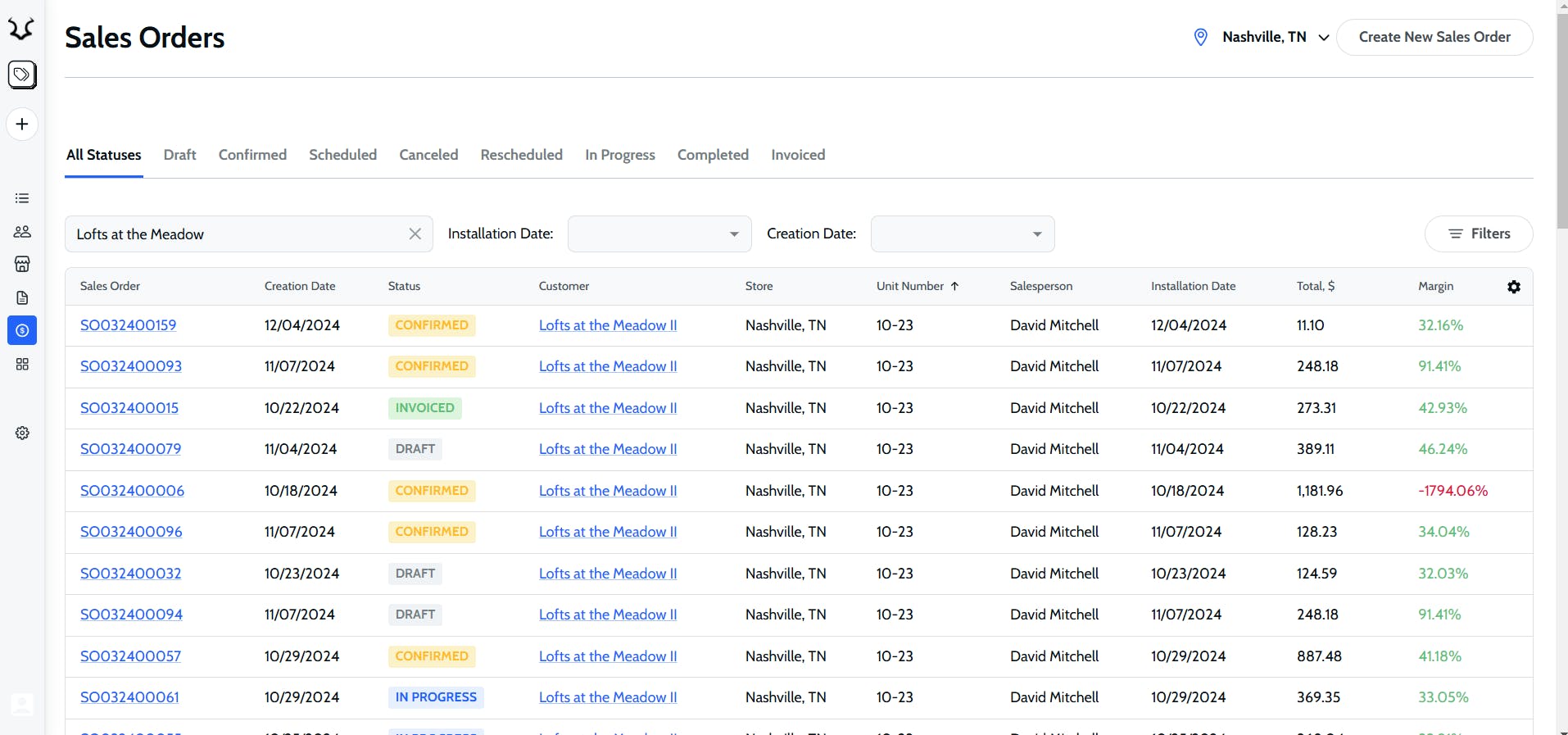Click the plus add button in sidebar
This screenshot has width=1568, height=735.
point(22,125)
